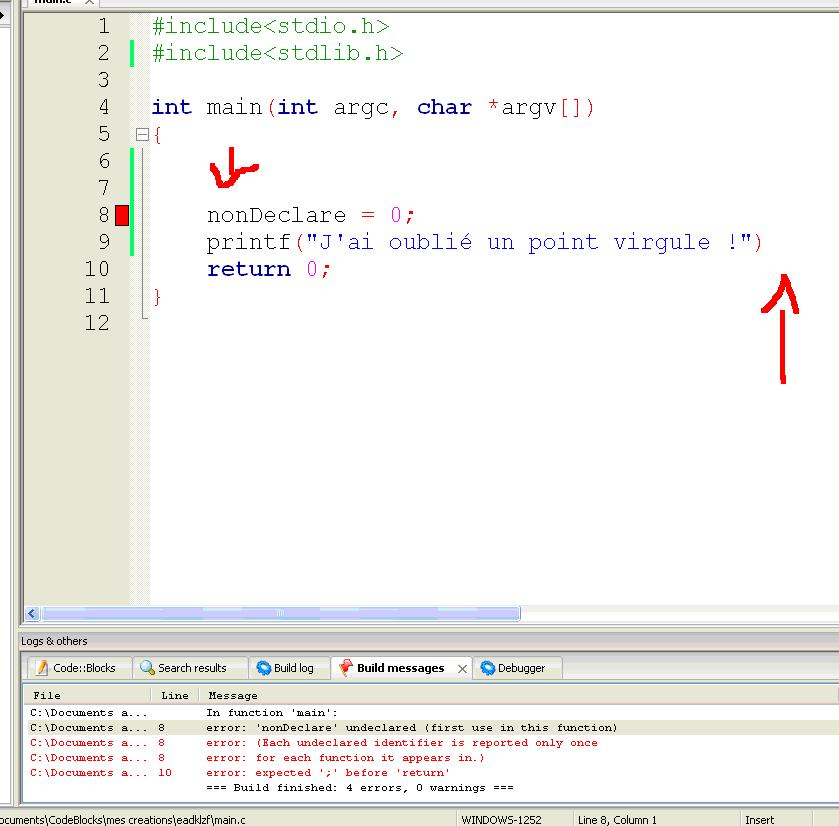Screen dimensions: 839x826
Task: Toggle the red breakpoint on line 8
Action: pos(122,214)
